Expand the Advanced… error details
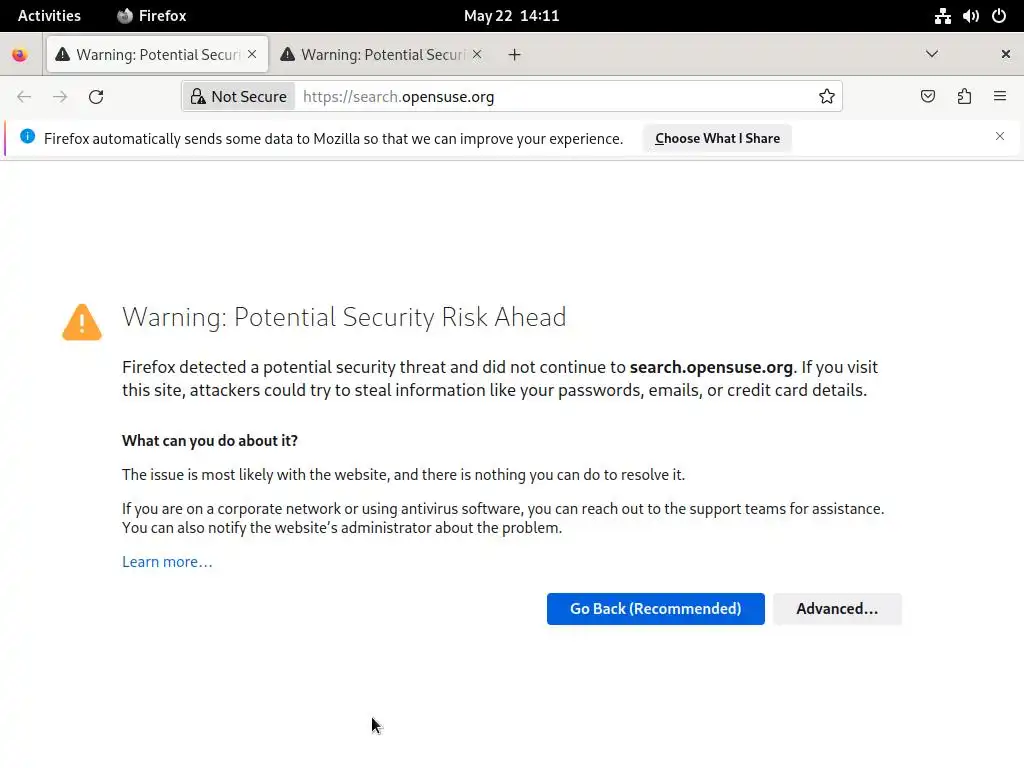 [837, 609]
